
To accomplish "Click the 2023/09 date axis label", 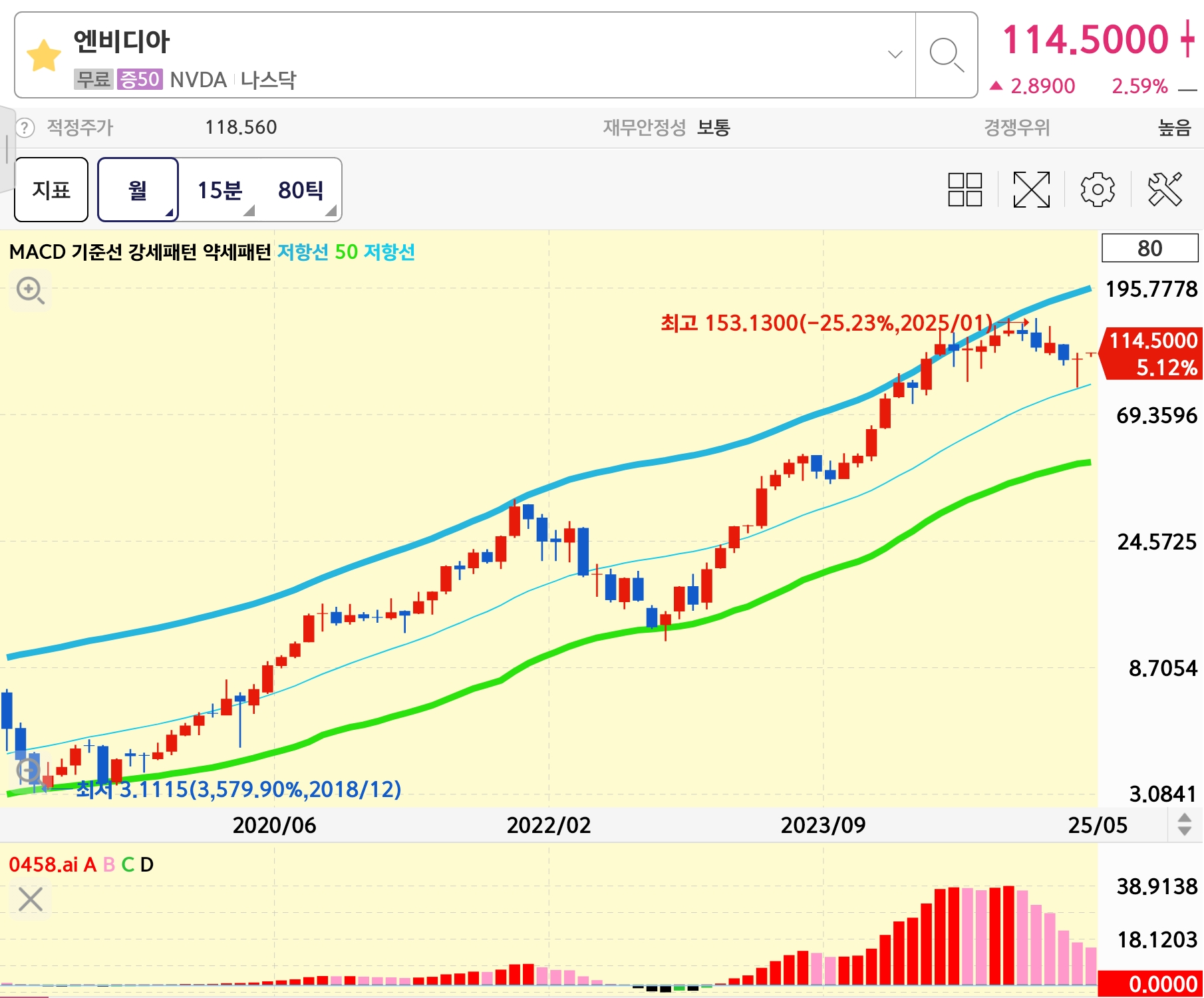I will [824, 825].
